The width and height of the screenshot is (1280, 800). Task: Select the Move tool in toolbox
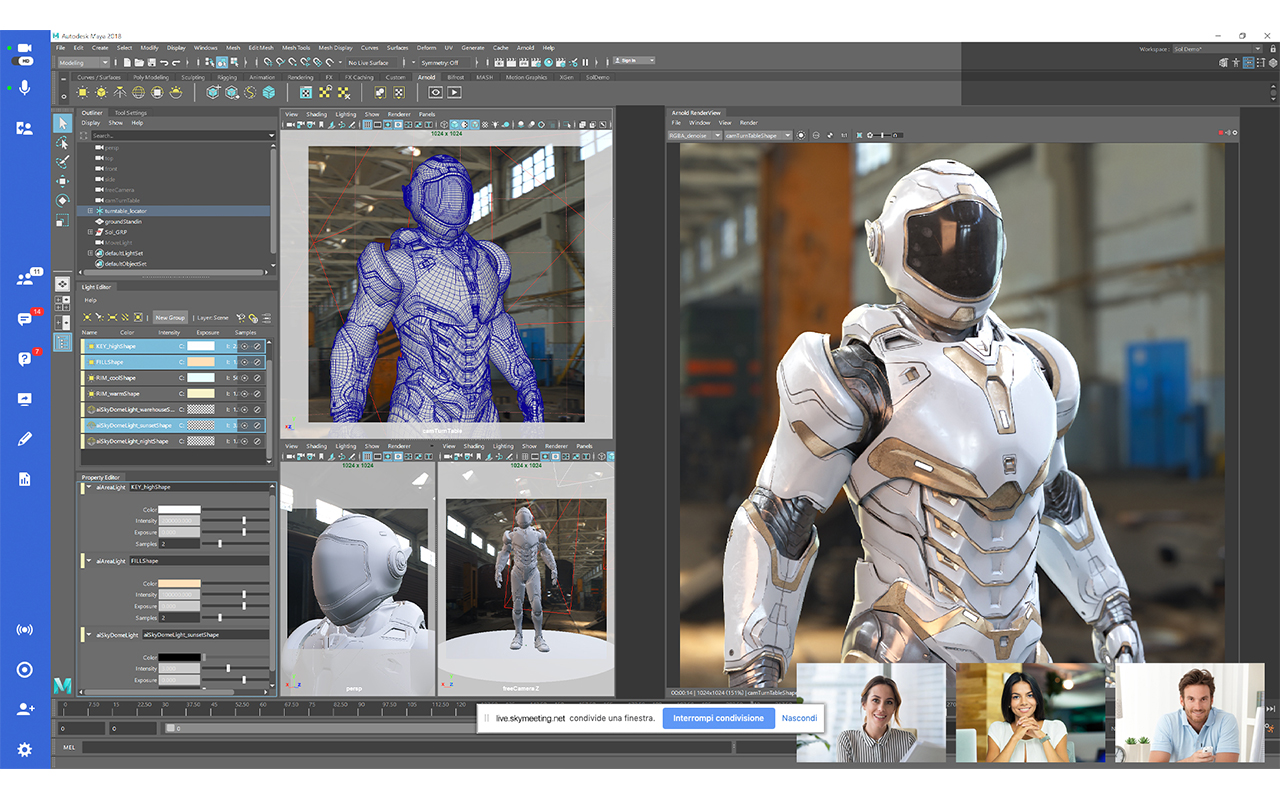(62, 181)
